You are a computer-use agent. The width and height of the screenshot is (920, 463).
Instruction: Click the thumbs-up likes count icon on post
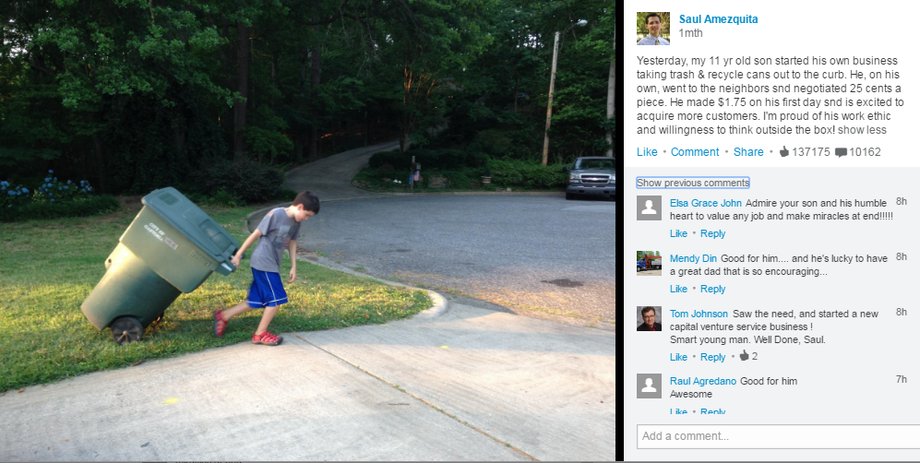tap(784, 152)
